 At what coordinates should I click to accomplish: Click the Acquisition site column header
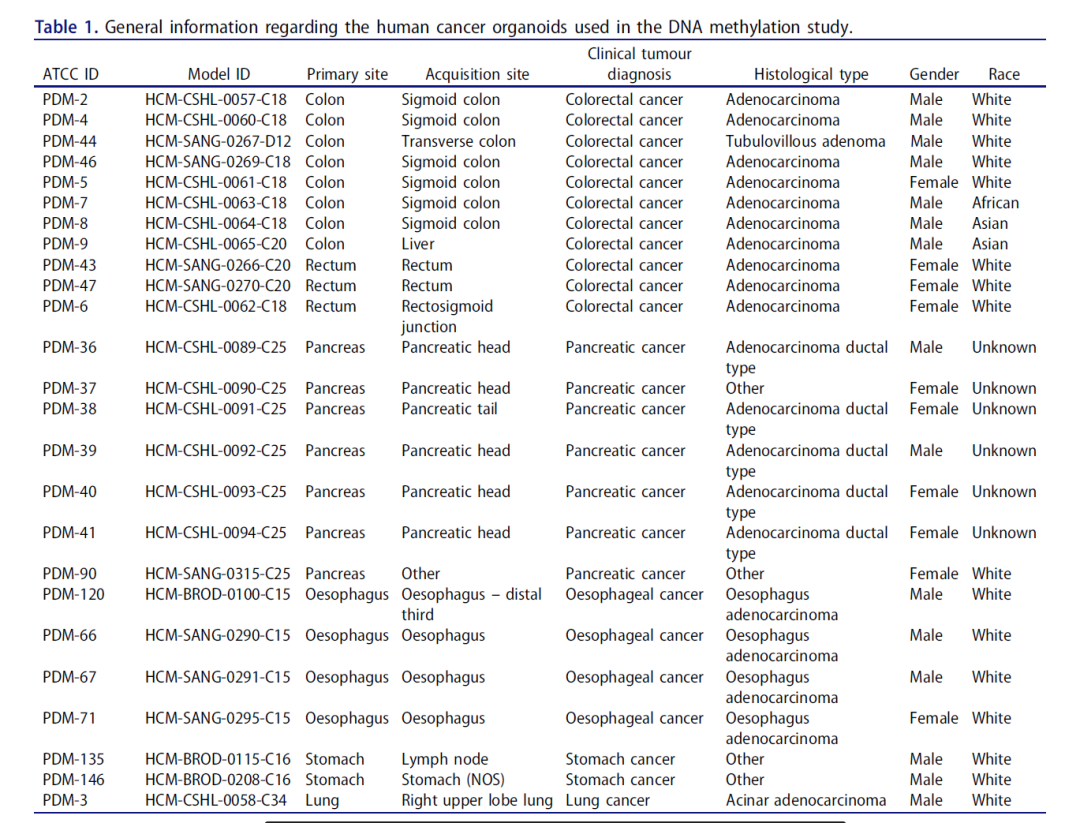tap(477, 74)
